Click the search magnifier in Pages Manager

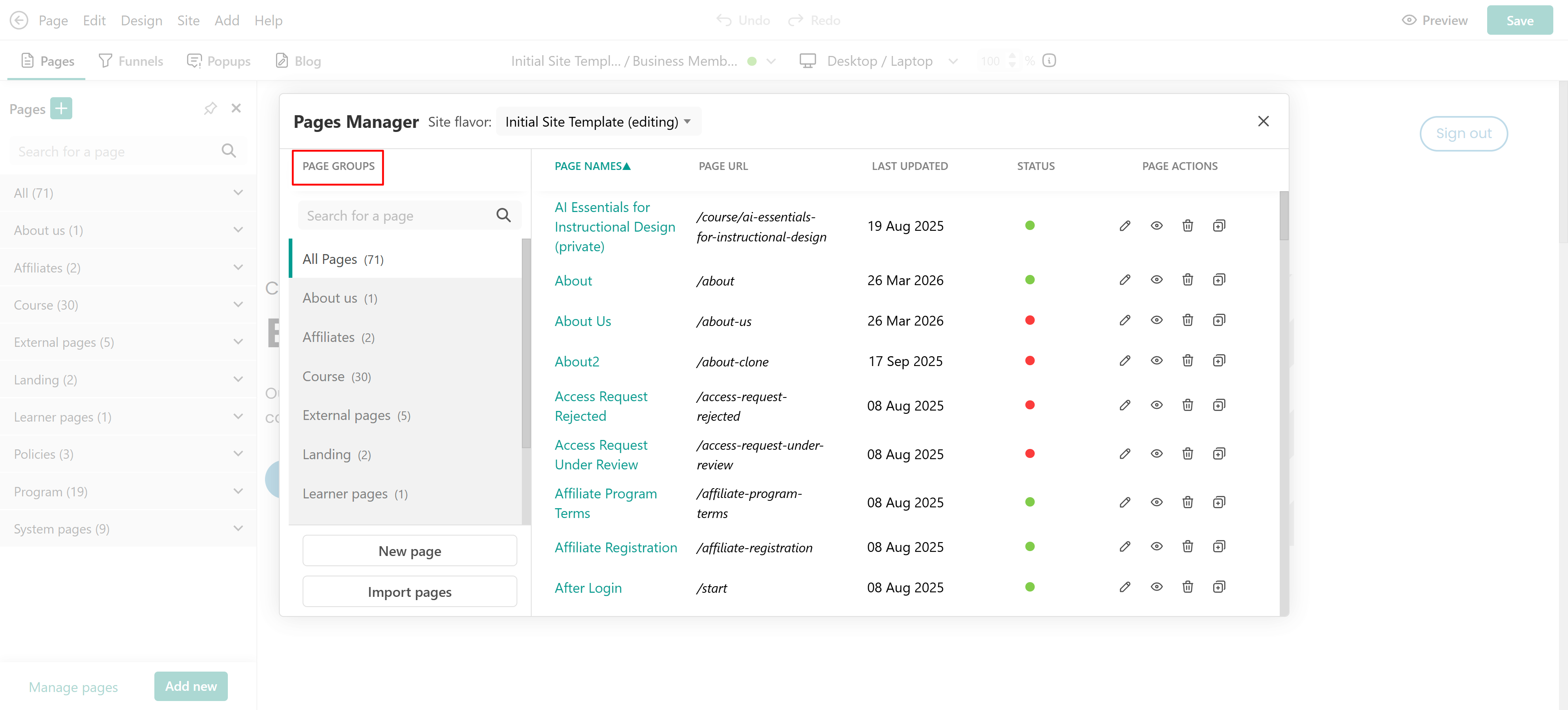(503, 216)
